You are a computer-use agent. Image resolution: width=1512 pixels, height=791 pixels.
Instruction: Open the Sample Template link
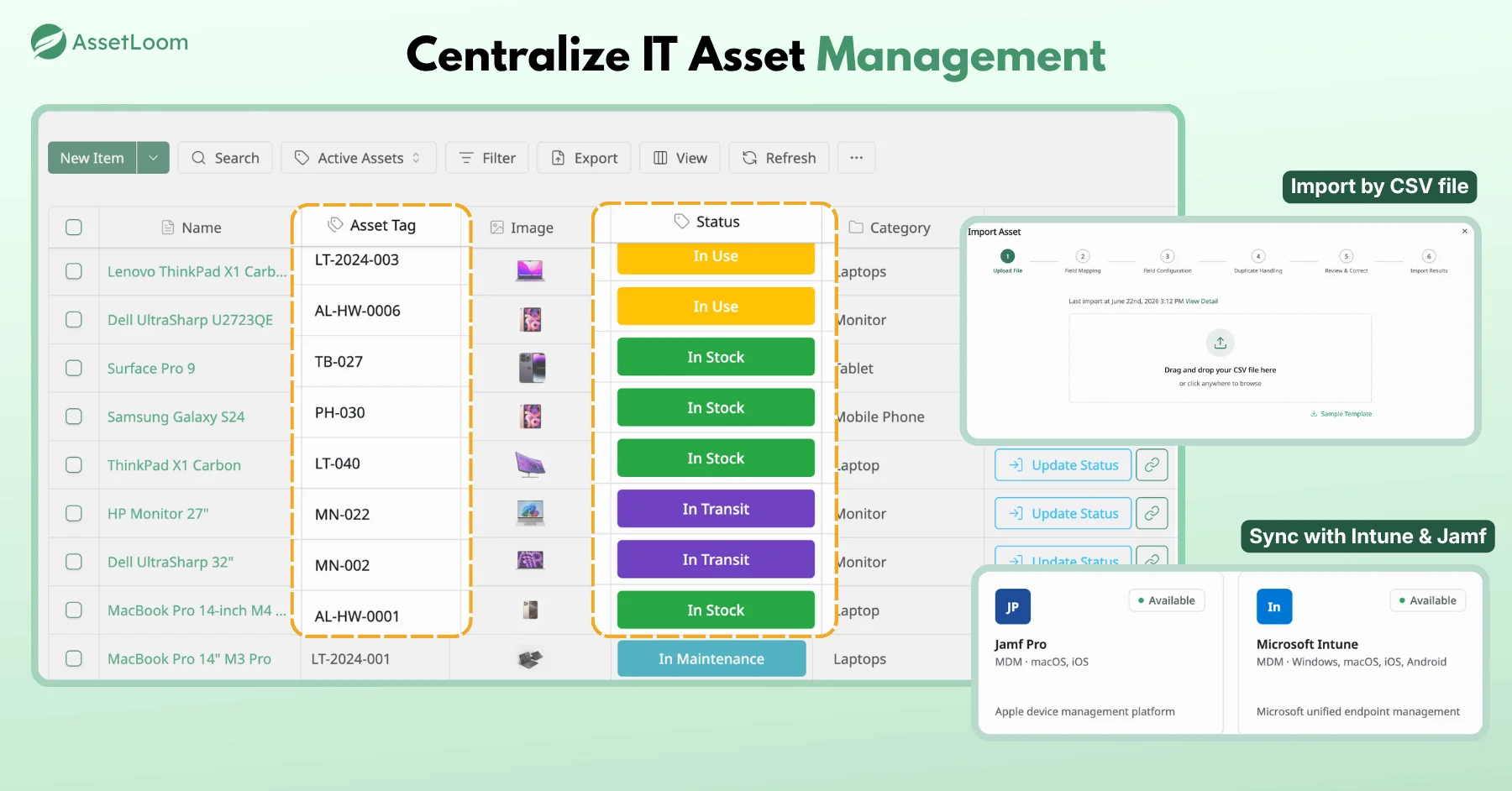[1341, 414]
